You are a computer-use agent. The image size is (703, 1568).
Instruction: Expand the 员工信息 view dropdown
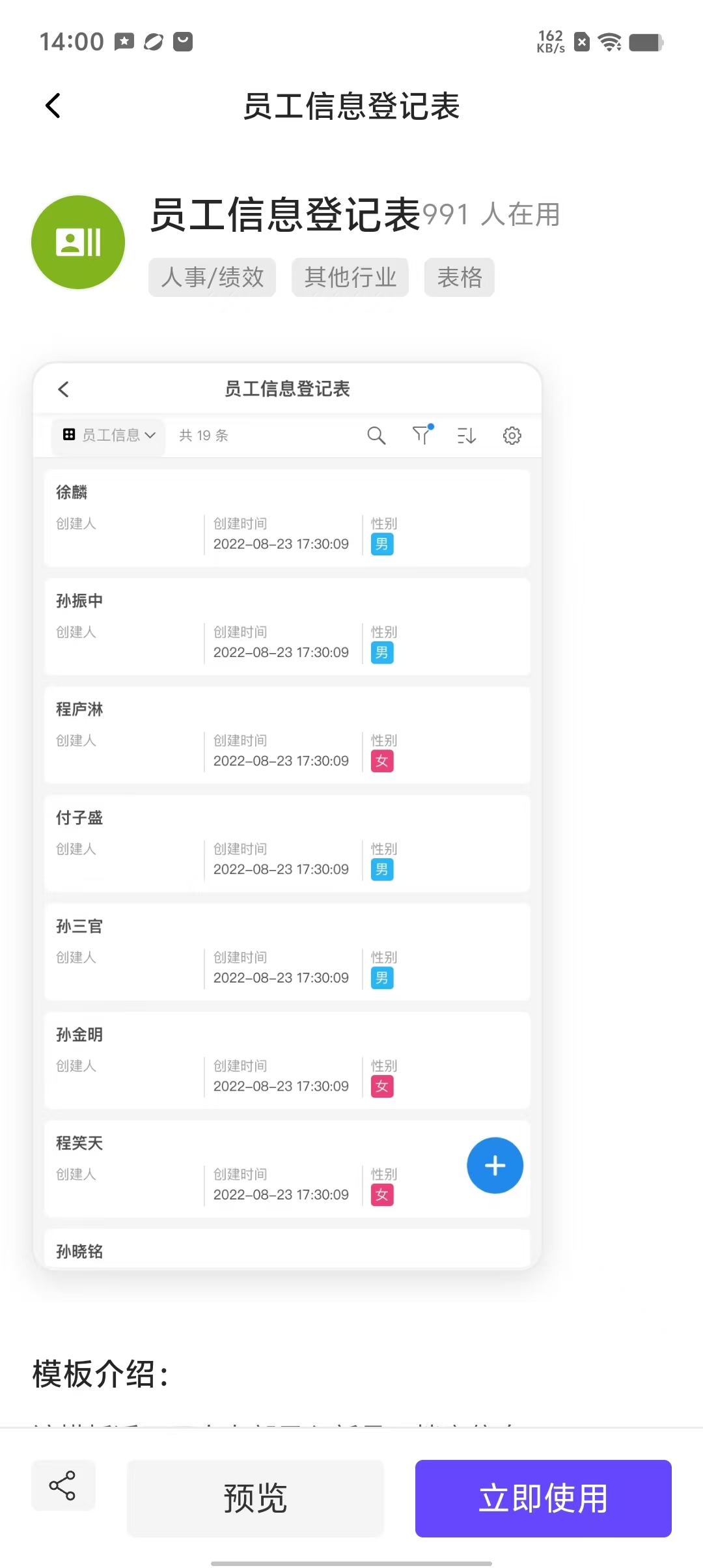pyautogui.click(x=109, y=435)
